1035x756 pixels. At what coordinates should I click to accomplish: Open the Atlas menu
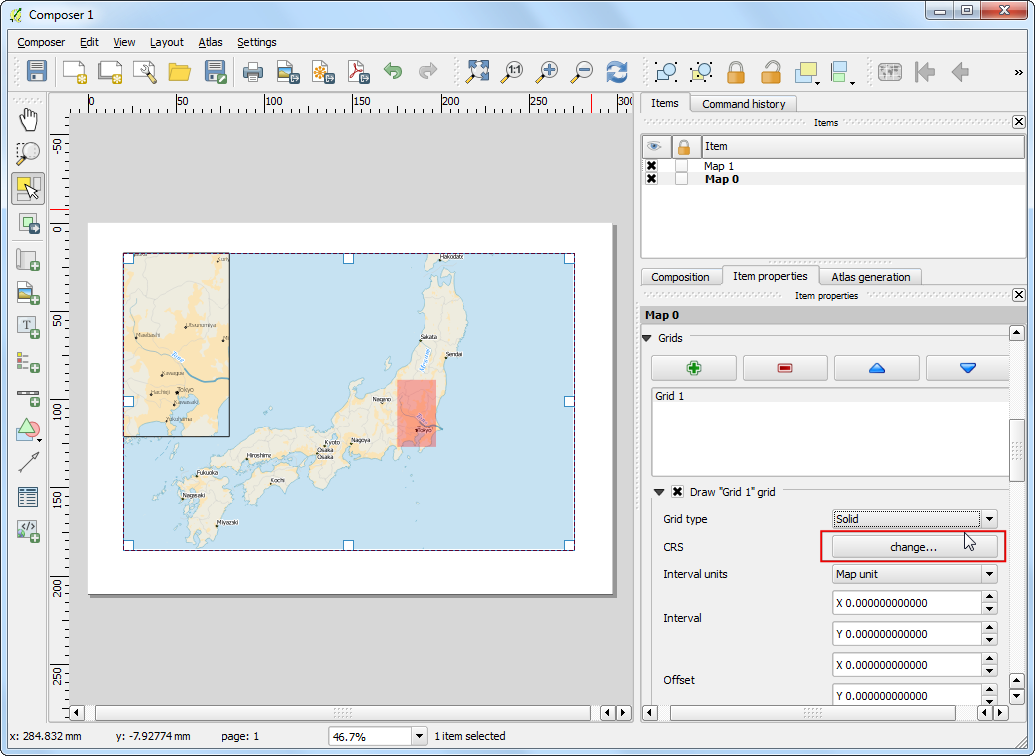pos(211,42)
